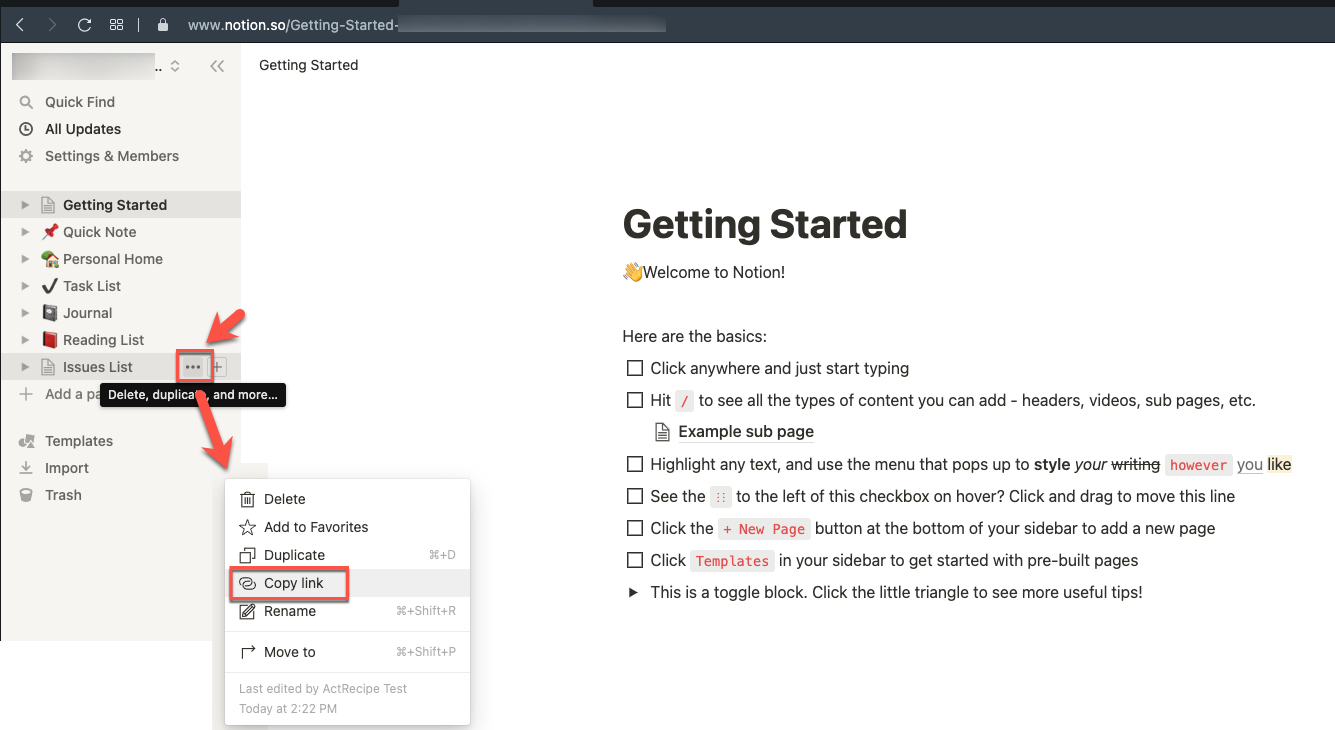Click the 'Here are the basics:' text
The height and width of the screenshot is (730, 1335).
[694, 336]
